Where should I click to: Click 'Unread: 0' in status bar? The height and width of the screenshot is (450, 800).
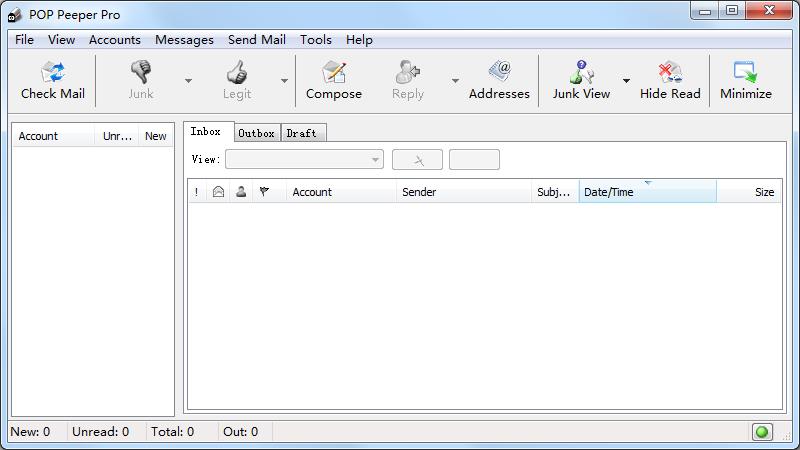tap(101, 432)
